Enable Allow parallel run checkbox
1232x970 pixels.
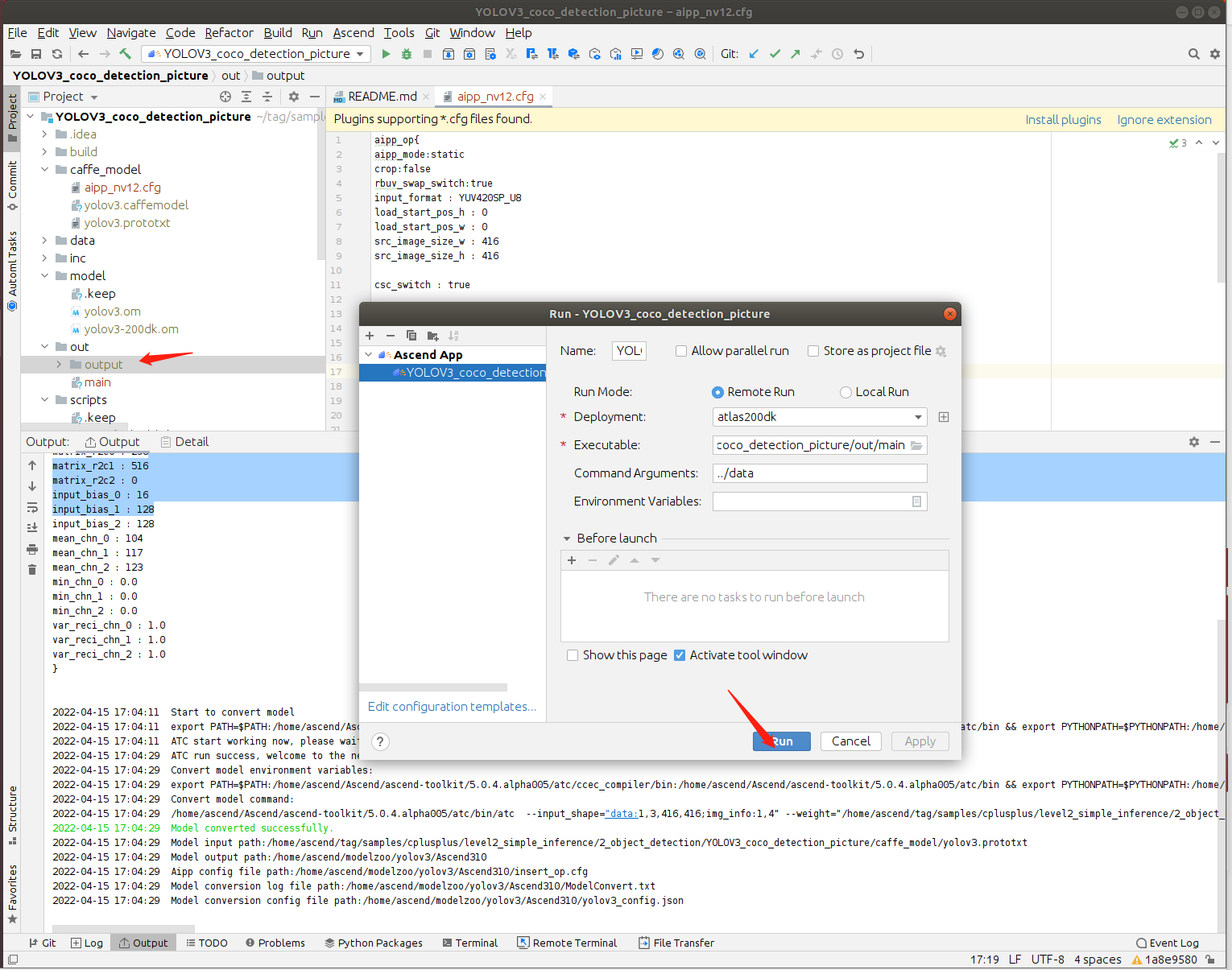[x=681, y=351]
